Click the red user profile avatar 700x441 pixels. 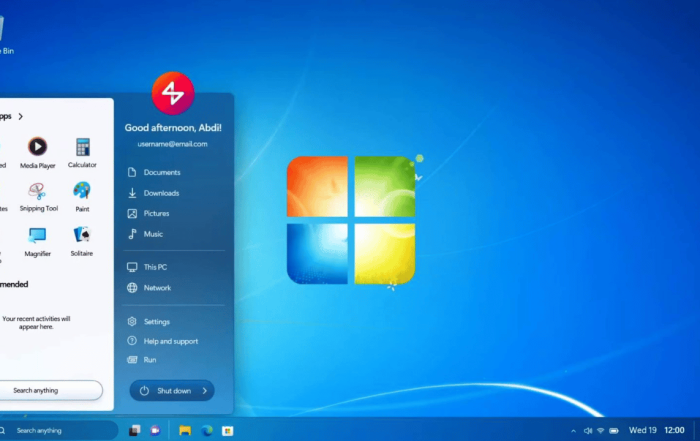pos(172,94)
